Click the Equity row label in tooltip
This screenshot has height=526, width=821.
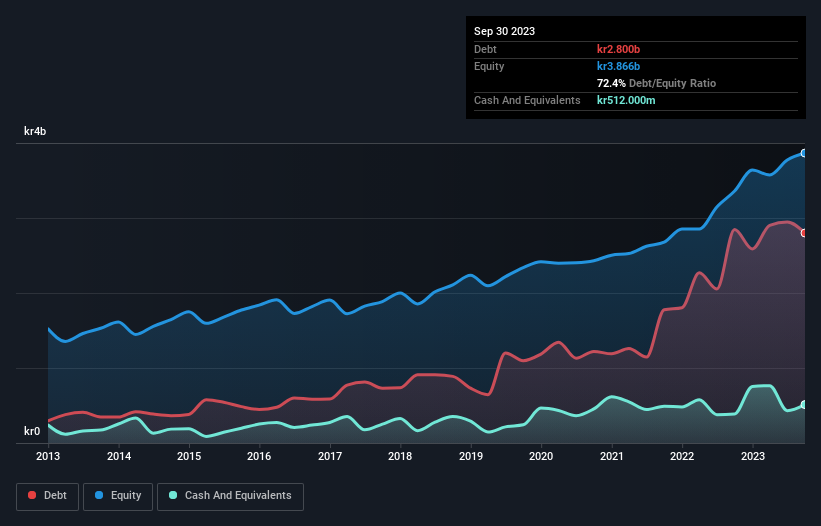[x=489, y=66]
